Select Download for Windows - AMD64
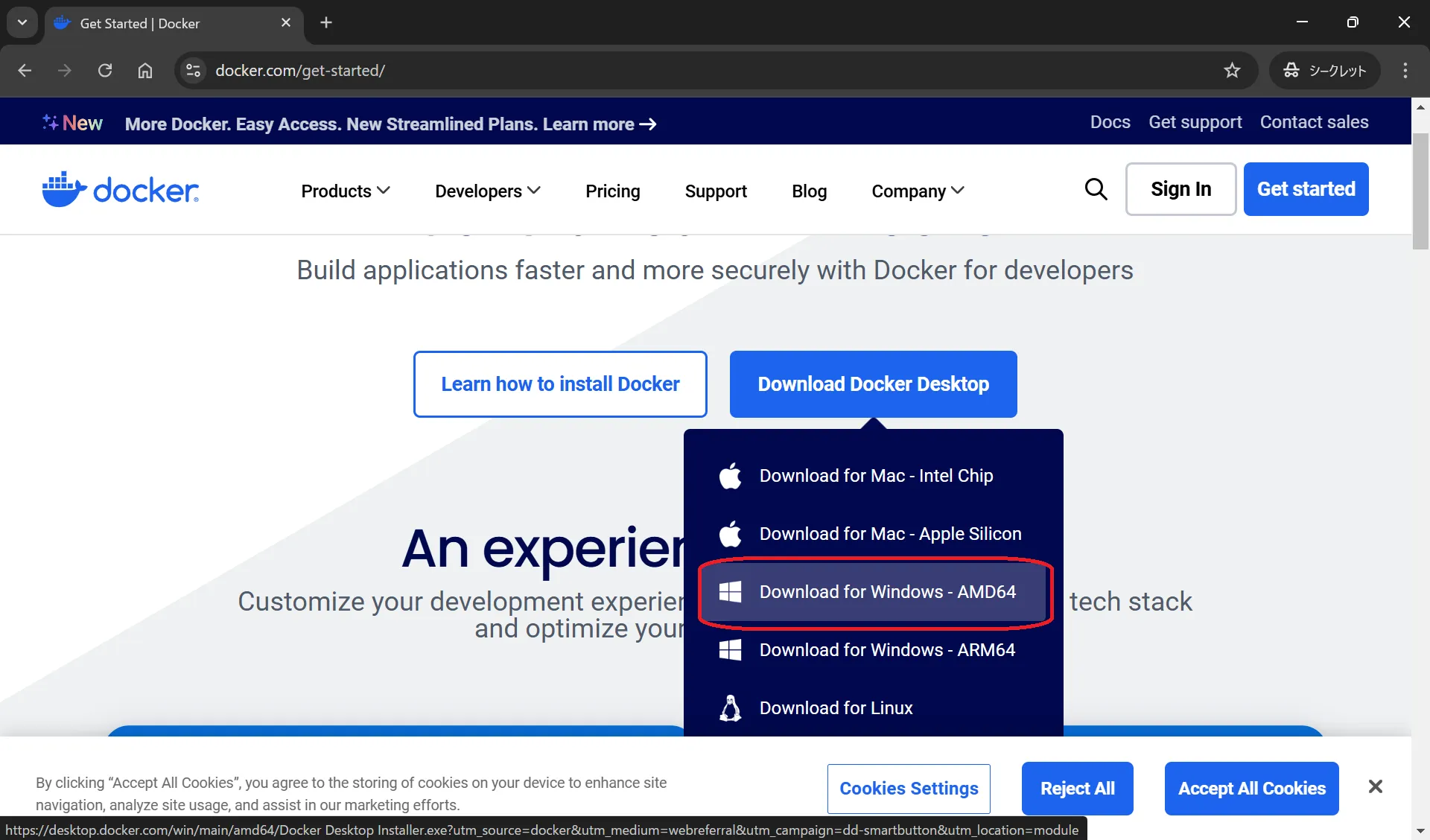Screen dimensions: 1430x840 pyautogui.click(x=874, y=592)
